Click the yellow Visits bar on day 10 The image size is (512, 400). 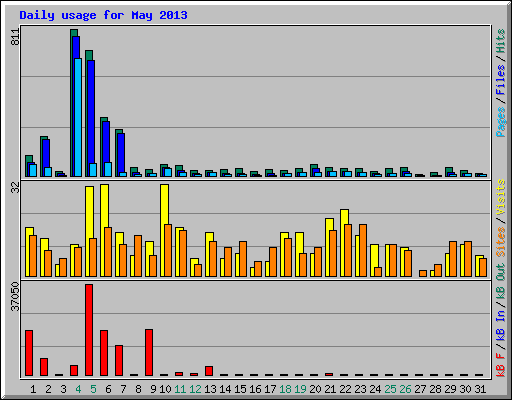tap(164, 230)
